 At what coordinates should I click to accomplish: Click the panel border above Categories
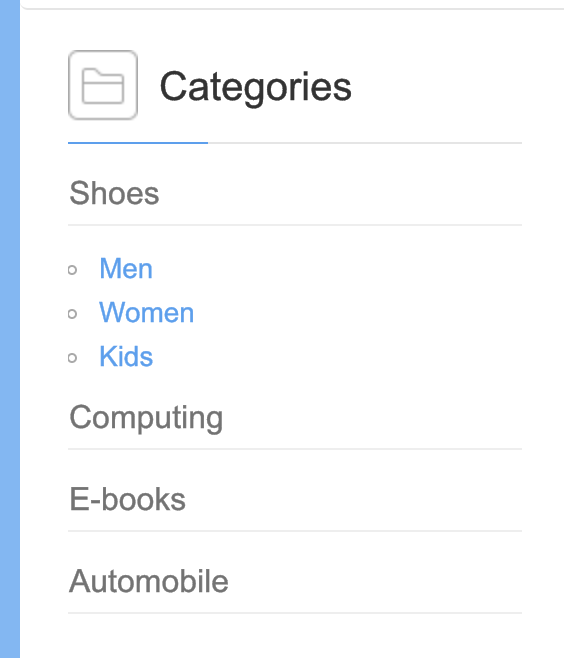pos(294,8)
